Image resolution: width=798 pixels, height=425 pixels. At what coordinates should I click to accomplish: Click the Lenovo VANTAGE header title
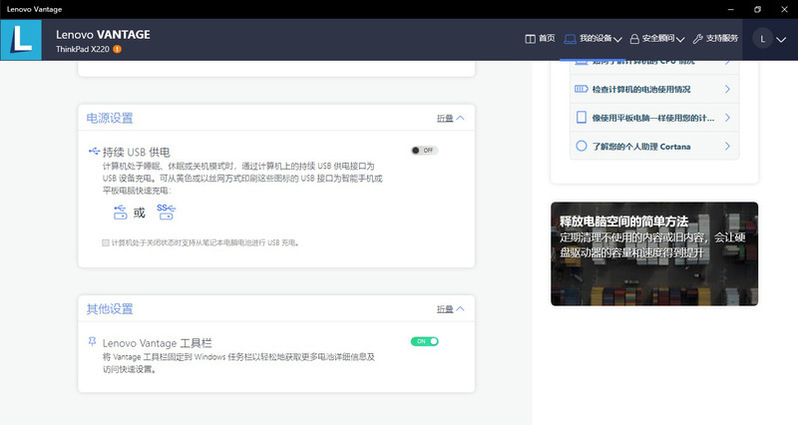tap(103, 35)
